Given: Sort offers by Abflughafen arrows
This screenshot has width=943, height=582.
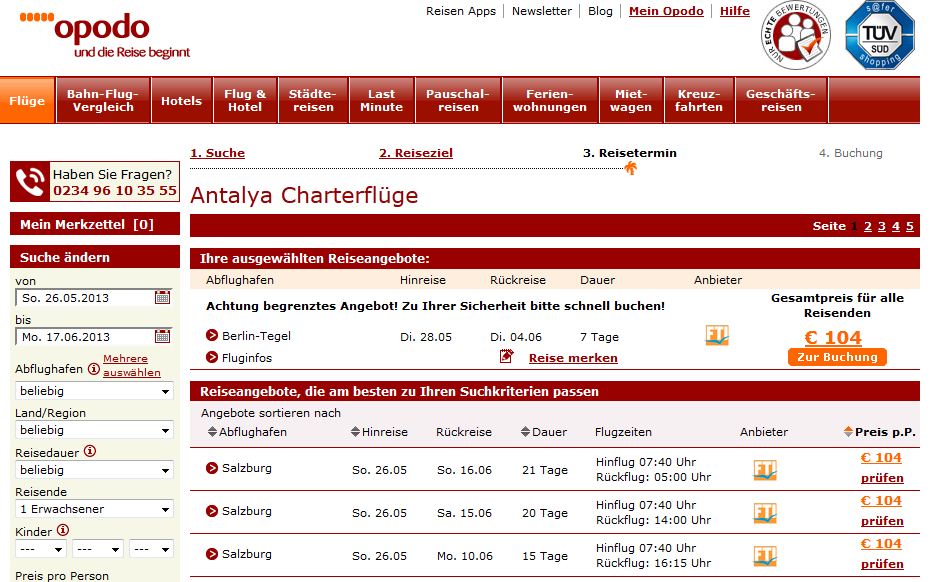Looking at the screenshot, I should pos(212,432).
